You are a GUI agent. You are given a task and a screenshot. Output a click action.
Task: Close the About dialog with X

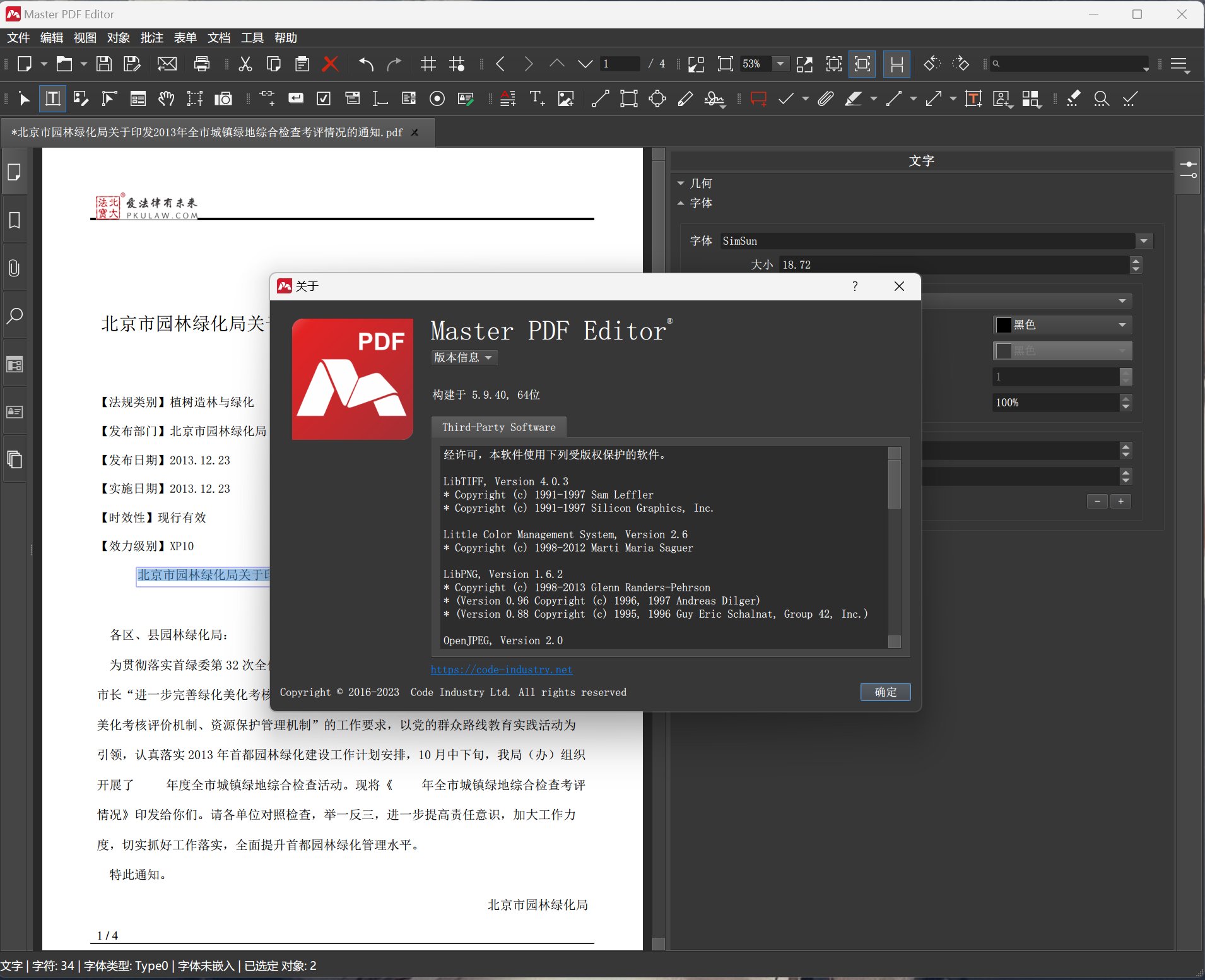(x=900, y=286)
